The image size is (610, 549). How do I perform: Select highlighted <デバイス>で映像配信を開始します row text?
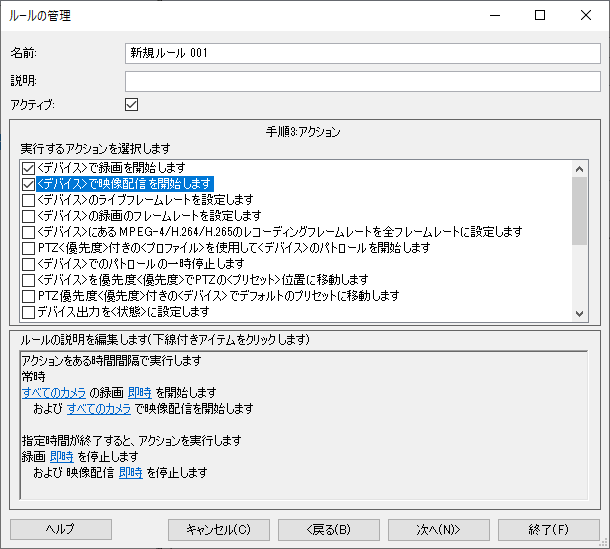click(x=124, y=184)
